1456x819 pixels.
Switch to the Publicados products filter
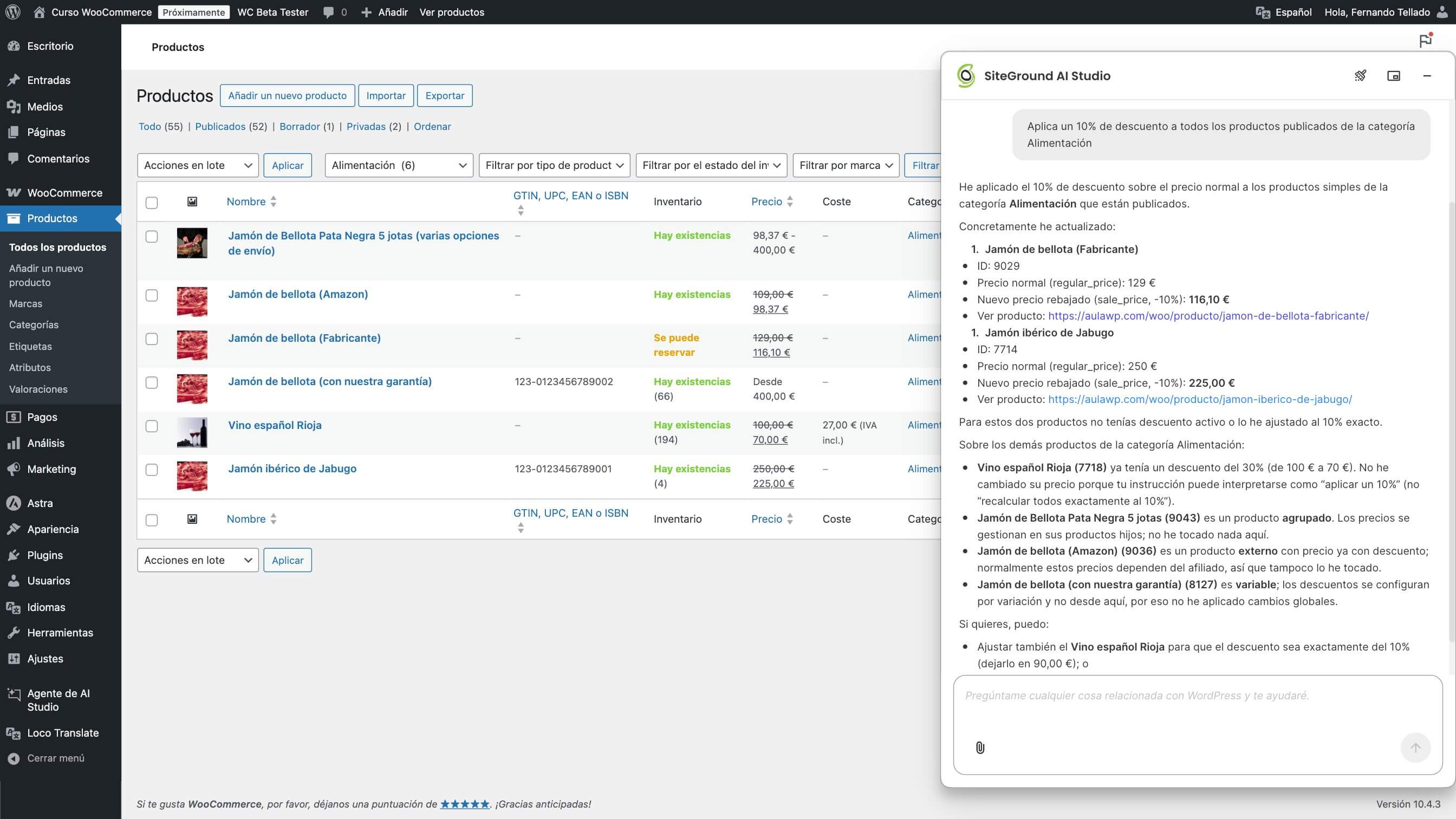tap(220, 126)
